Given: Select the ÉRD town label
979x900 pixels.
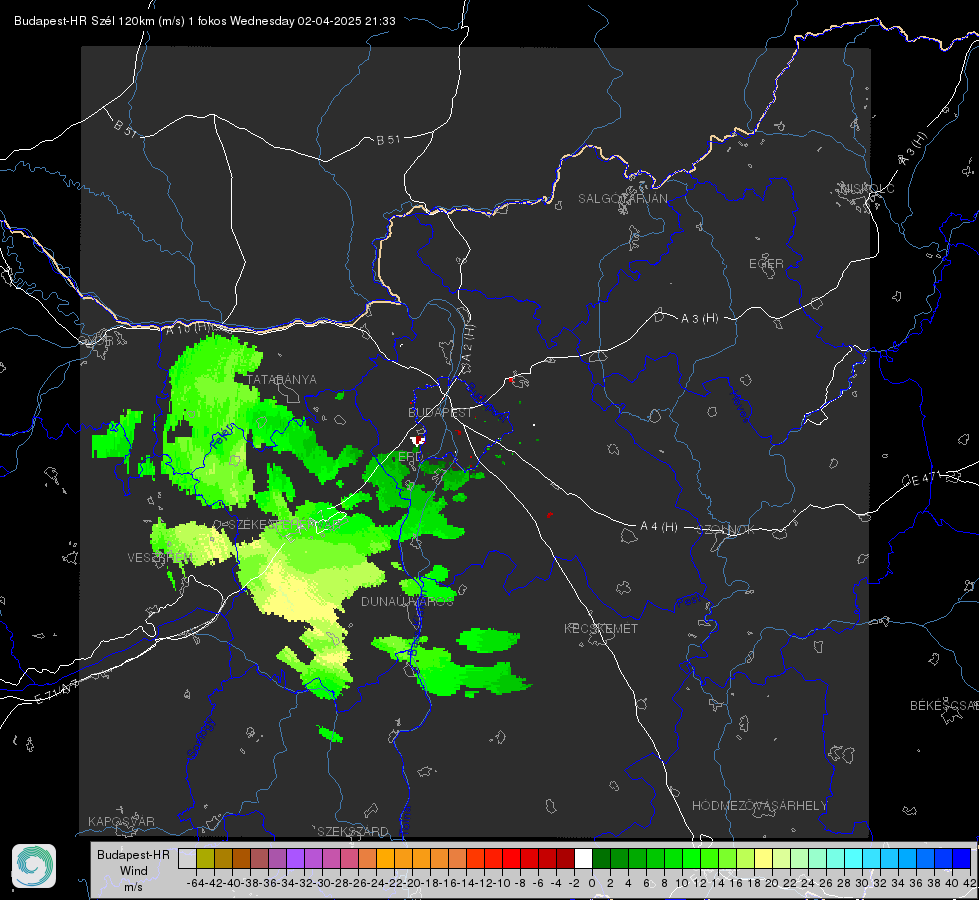Looking at the screenshot, I should tap(410, 457).
